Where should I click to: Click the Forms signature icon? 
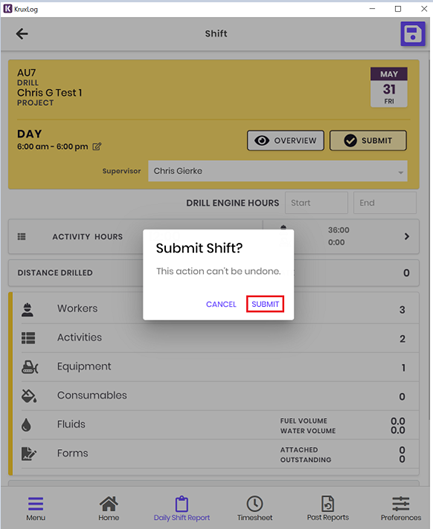tap(29, 453)
